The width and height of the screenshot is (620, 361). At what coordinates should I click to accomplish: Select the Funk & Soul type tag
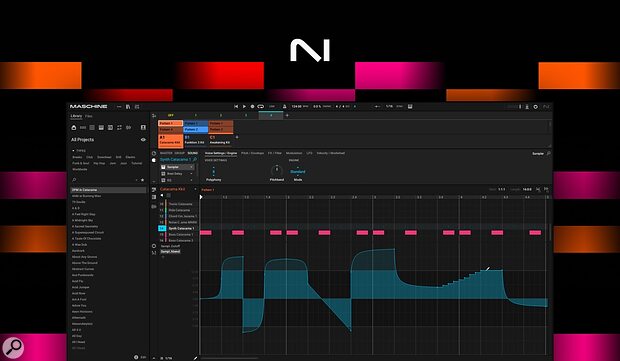[81, 163]
